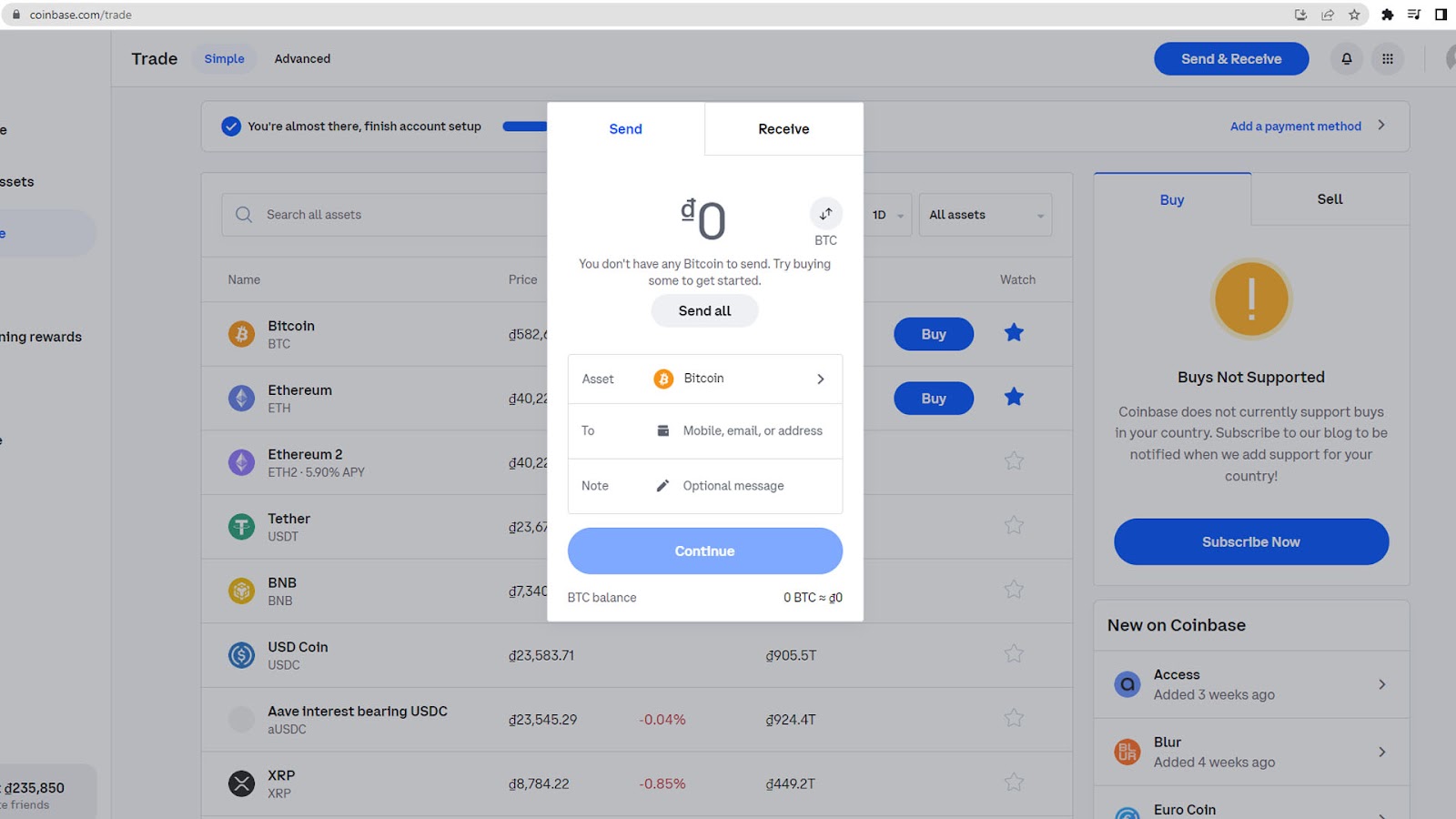This screenshot has height=819, width=1456.
Task: Switch to Advanced trade mode
Action: tap(302, 59)
